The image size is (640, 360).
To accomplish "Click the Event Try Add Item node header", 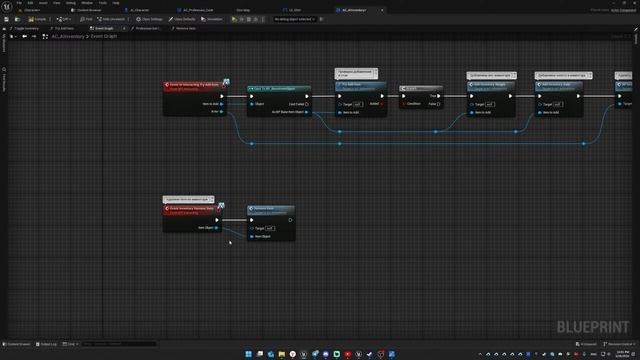I will 194,86.
